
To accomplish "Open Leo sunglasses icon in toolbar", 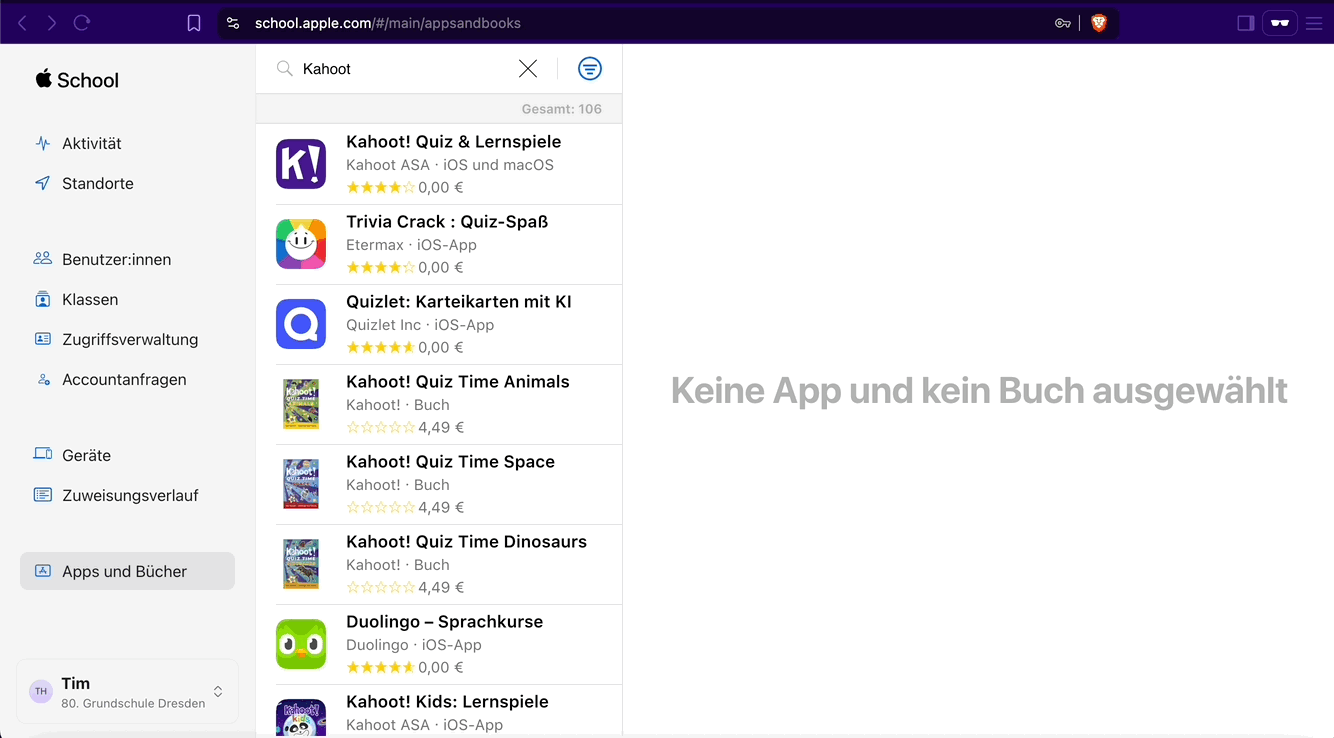I will [1280, 23].
